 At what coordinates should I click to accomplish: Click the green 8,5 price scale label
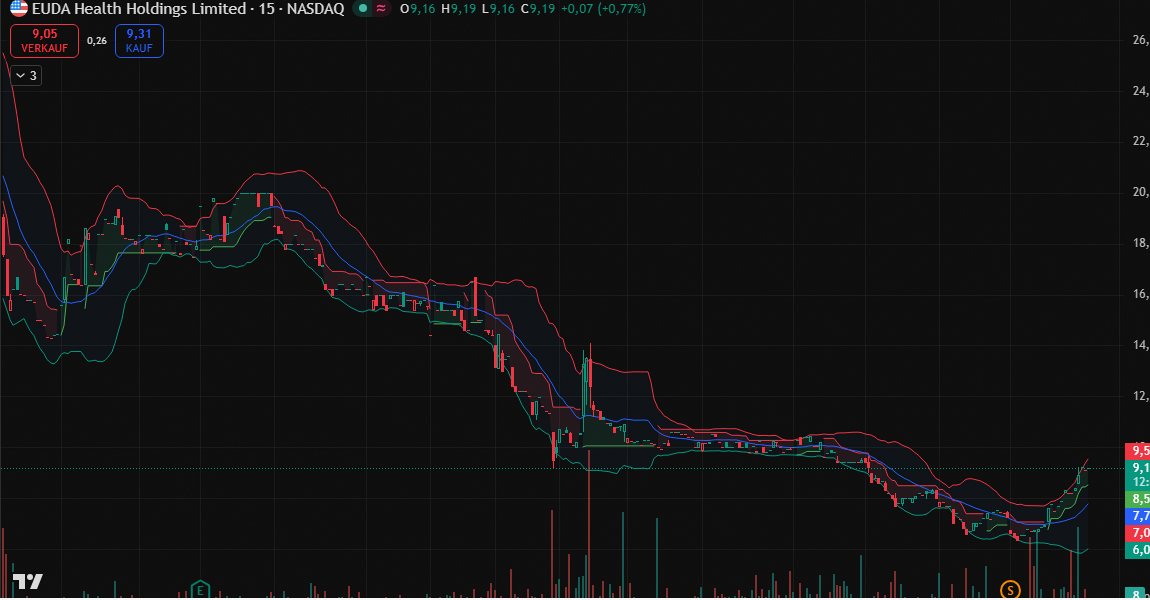click(1138, 499)
